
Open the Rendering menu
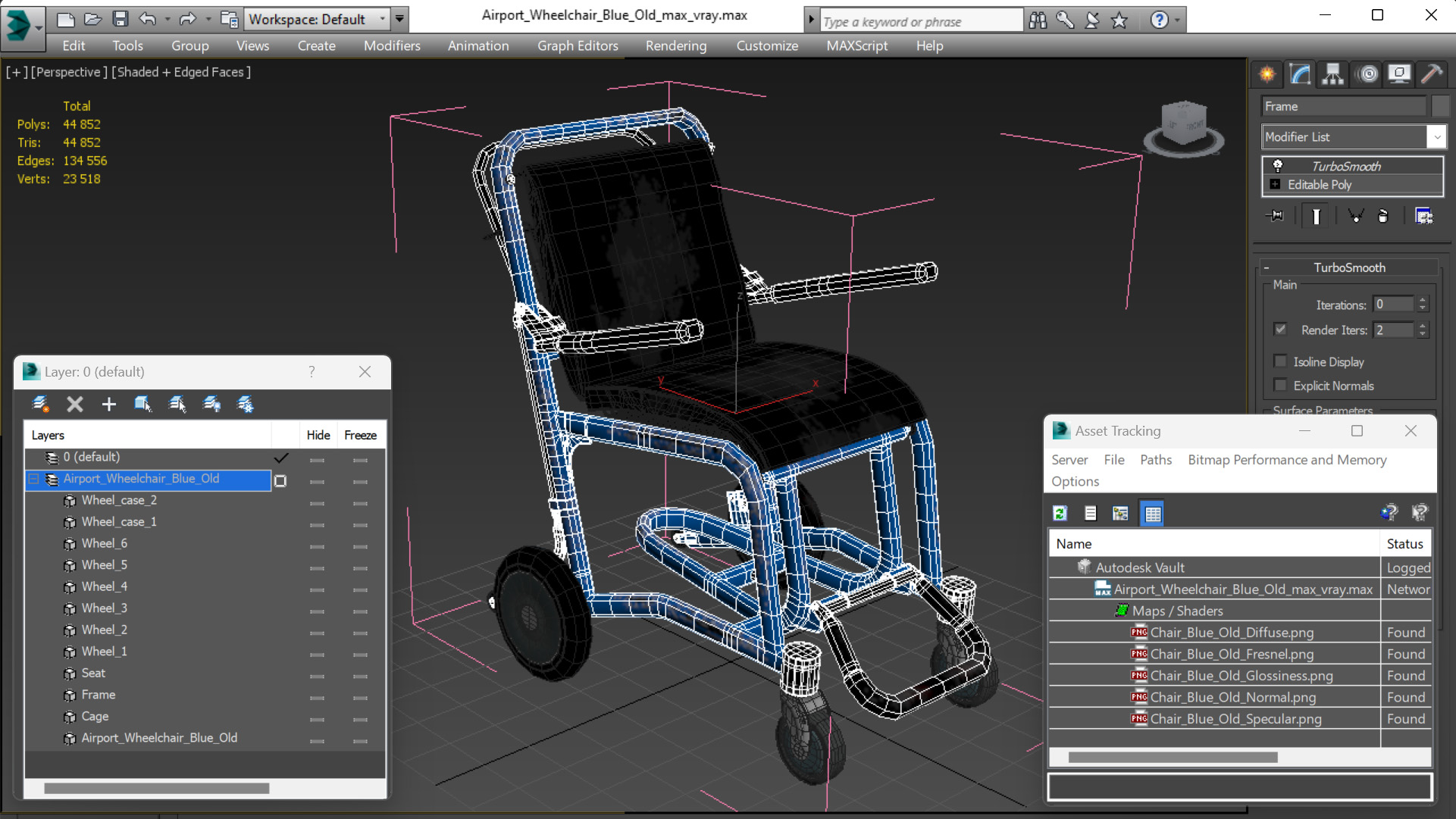click(x=676, y=45)
